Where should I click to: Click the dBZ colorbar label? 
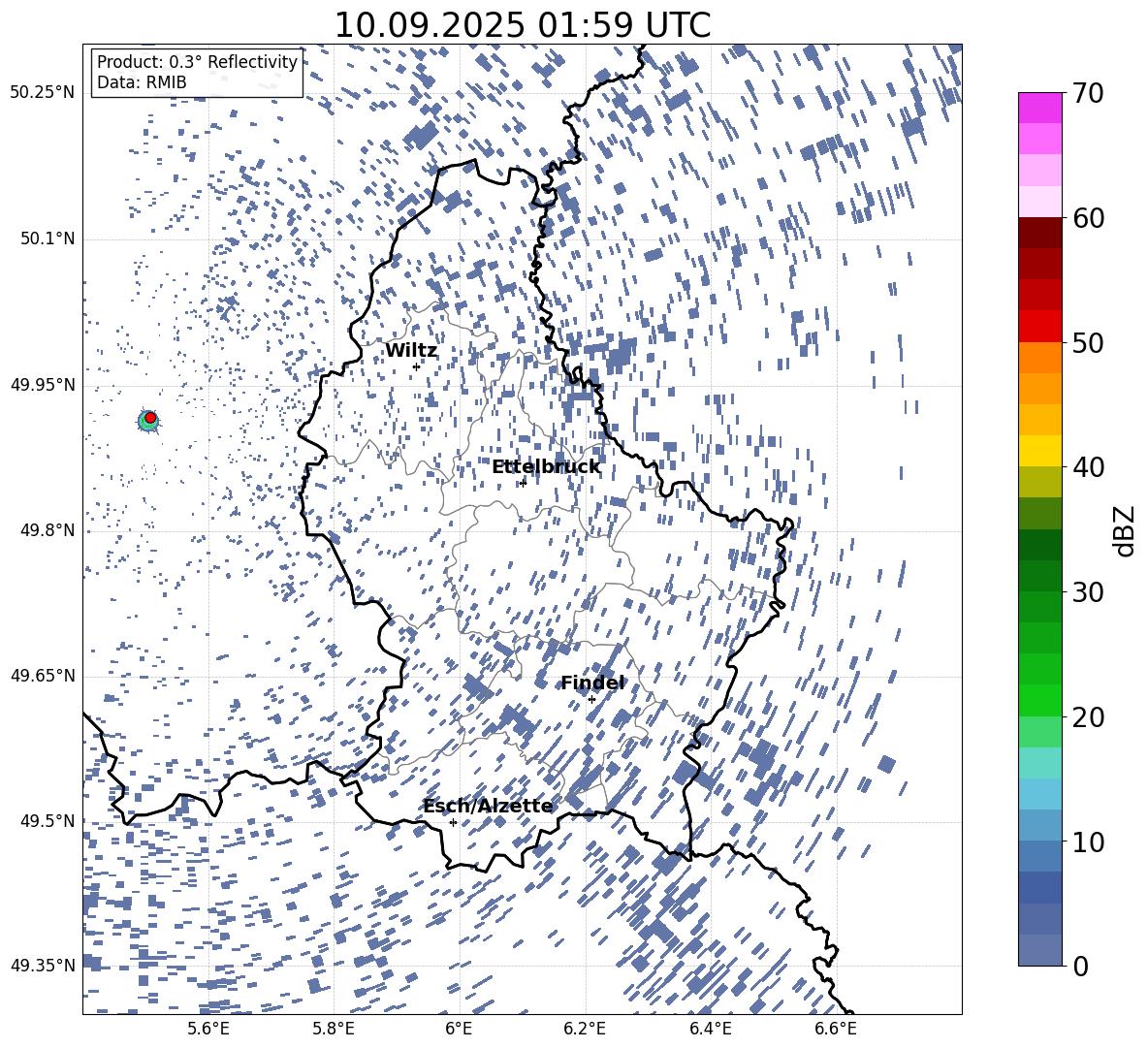pyautogui.click(x=1125, y=530)
